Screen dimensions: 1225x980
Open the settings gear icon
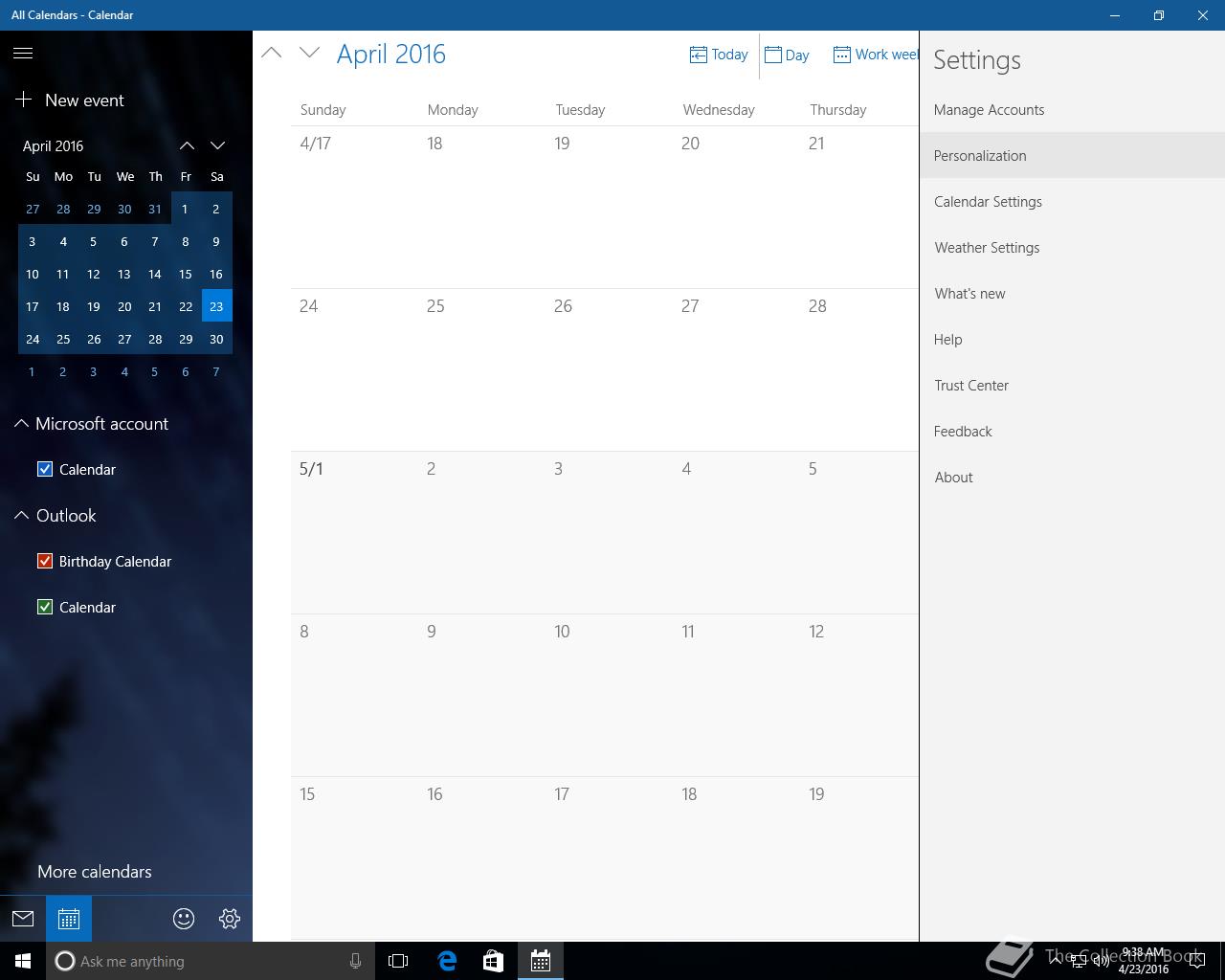pyautogui.click(x=230, y=919)
